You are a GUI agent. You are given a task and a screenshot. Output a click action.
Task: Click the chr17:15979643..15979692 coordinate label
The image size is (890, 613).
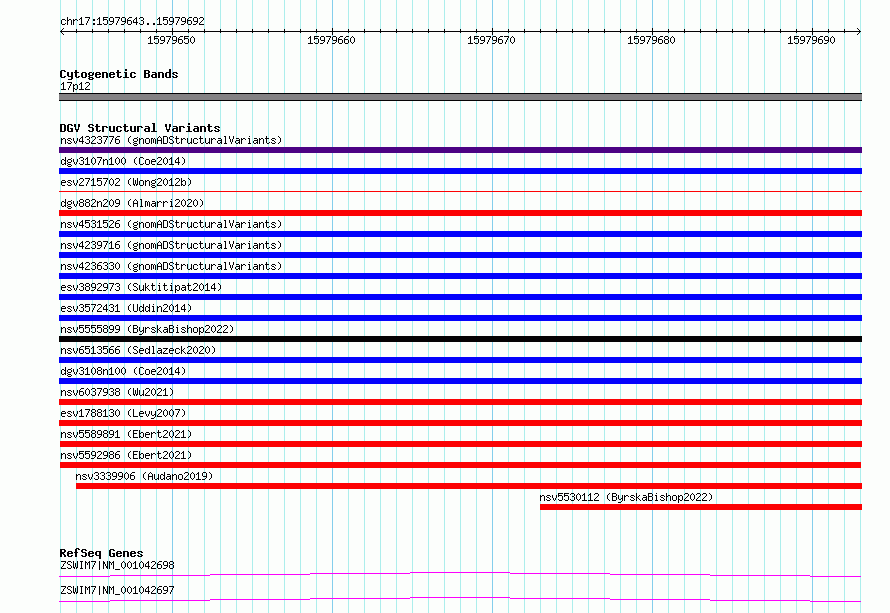click(x=132, y=21)
